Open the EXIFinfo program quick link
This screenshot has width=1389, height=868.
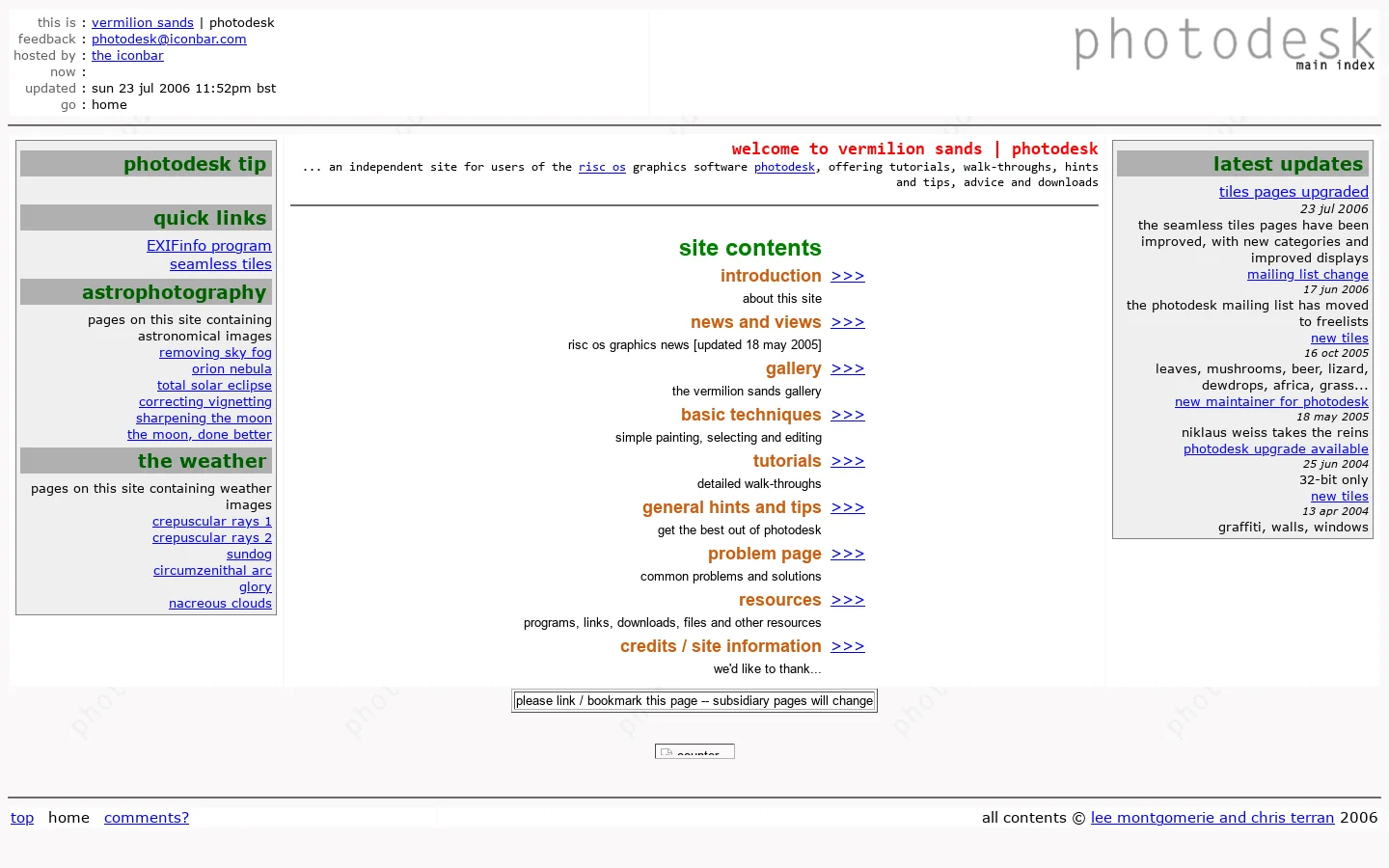[208, 246]
